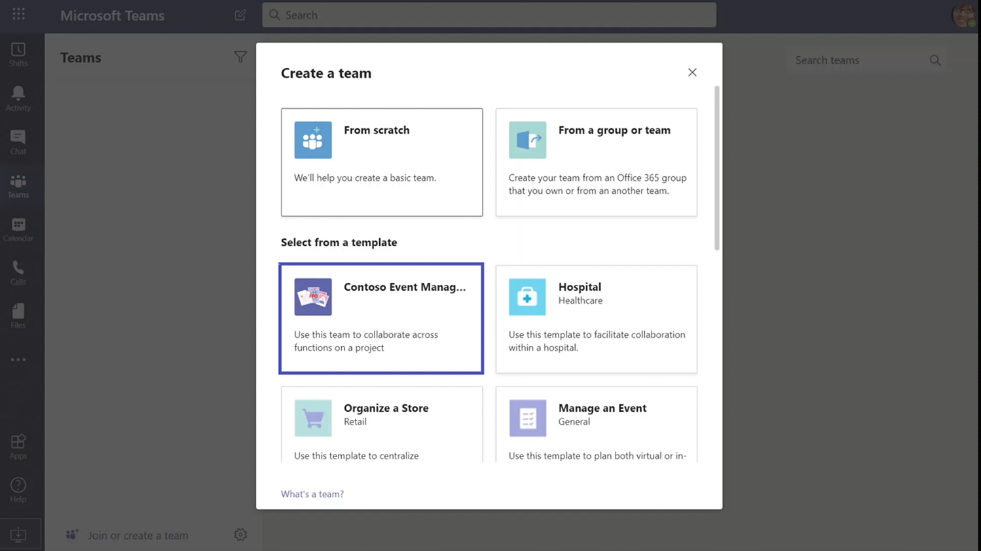Click the General category label
The image size is (981, 551).
[x=574, y=422]
